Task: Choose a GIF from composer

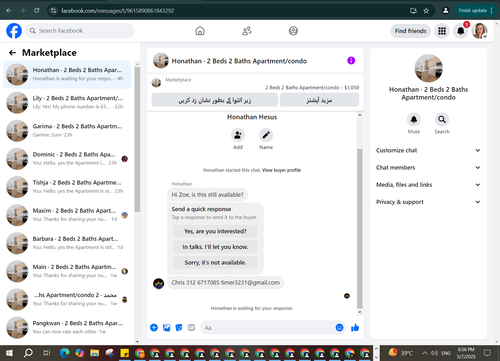Action: coord(191,328)
